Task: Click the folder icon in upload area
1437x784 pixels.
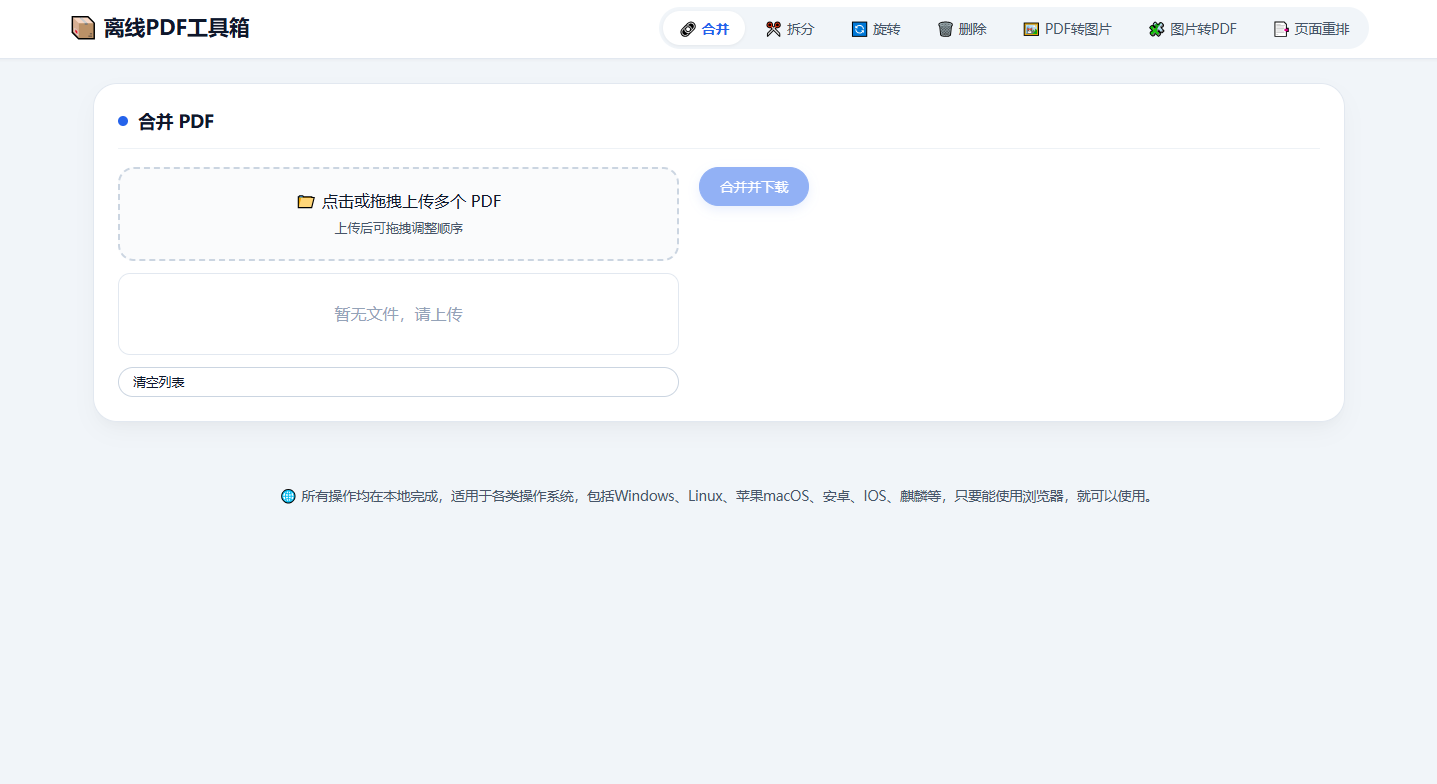Action: coord(306,201)
